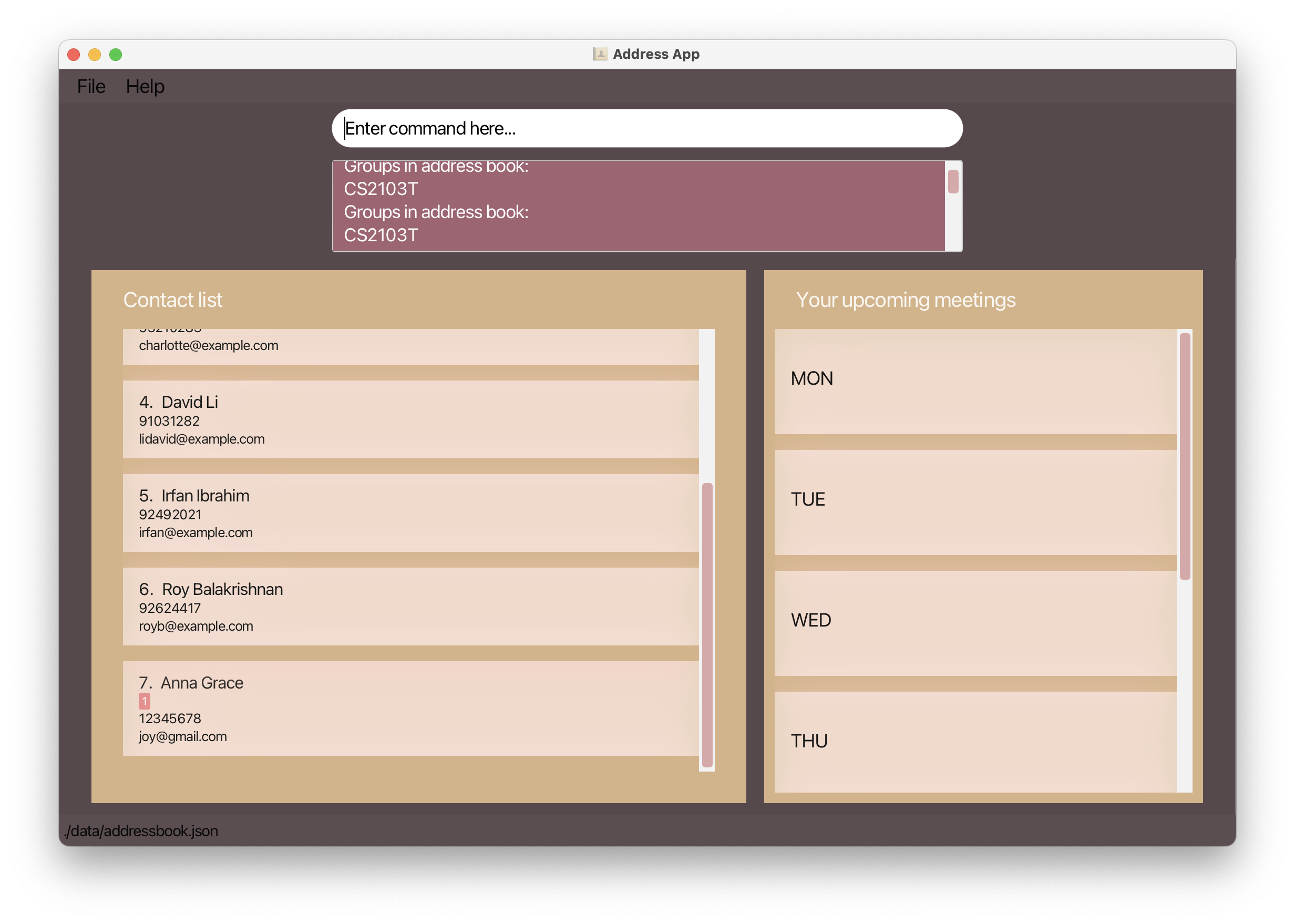This screenshot has width=1295, height=924.
Task: Open the Help menu
Action: coord(145,87)
